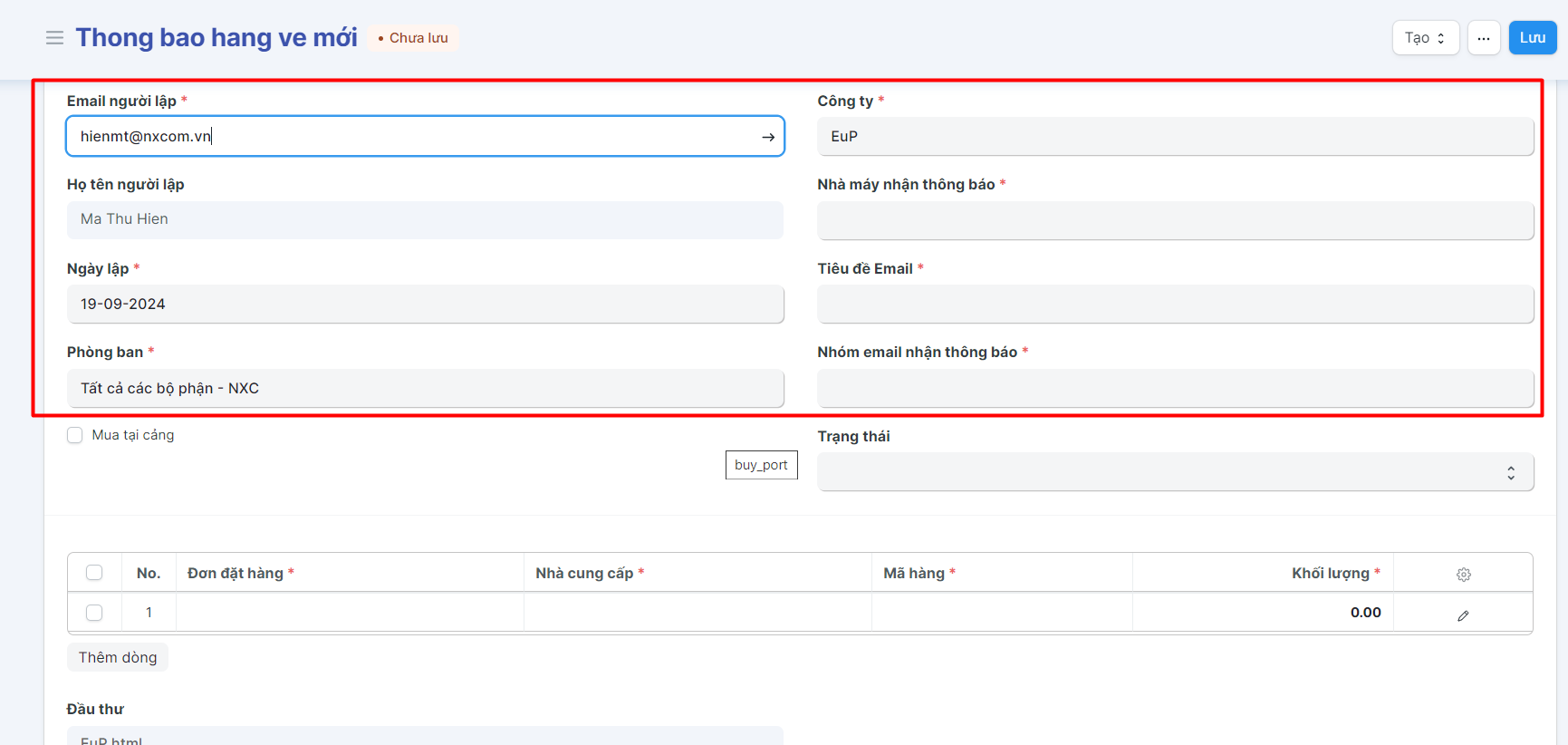Select all rows via header checkbox
The image size is (1568, 745).
[x=94, y=573]
